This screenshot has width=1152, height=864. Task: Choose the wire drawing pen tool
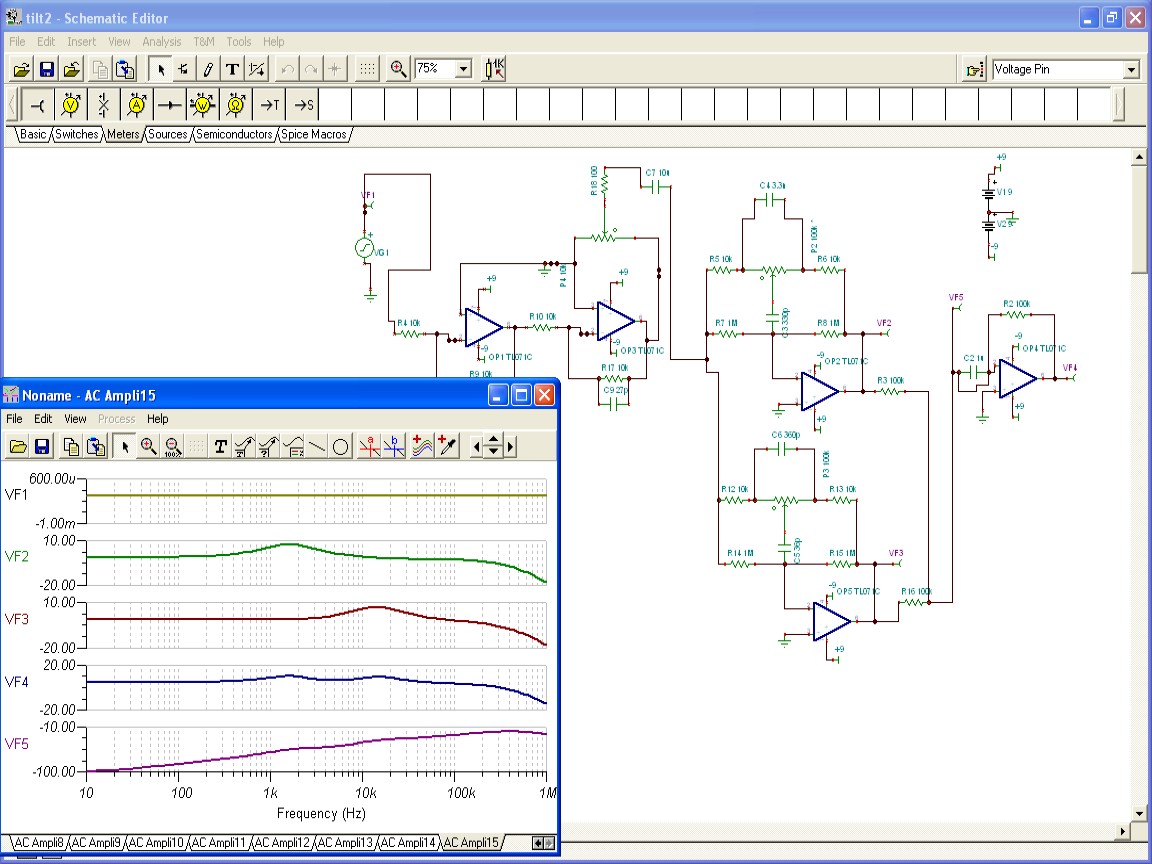coord(208,70)
